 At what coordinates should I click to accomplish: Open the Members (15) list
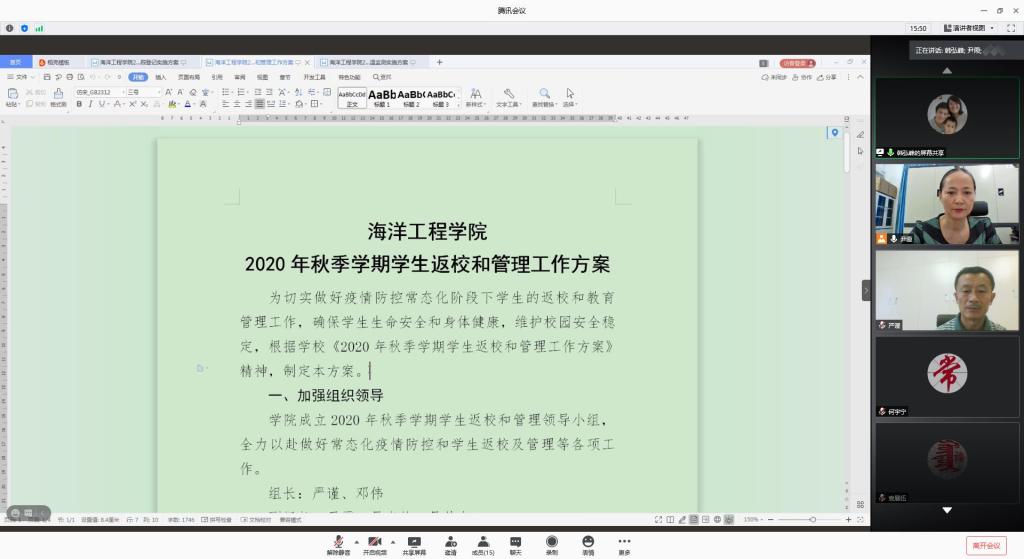coord(483,543)
